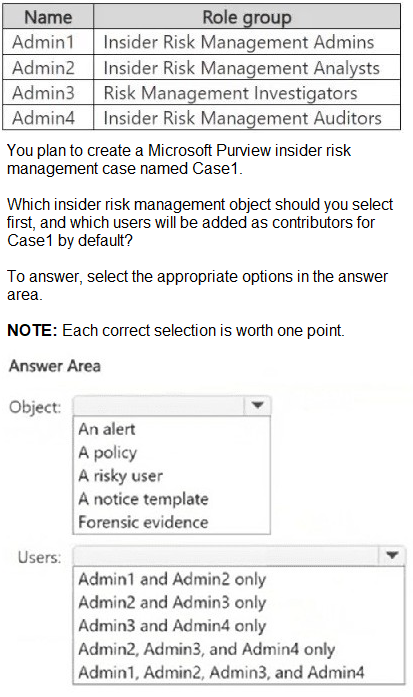Image resolution: width=413 pixels, height=697 pixels.
Task: Pick 'Admin3 and Admin4 only'
Action: coord(172,625)
